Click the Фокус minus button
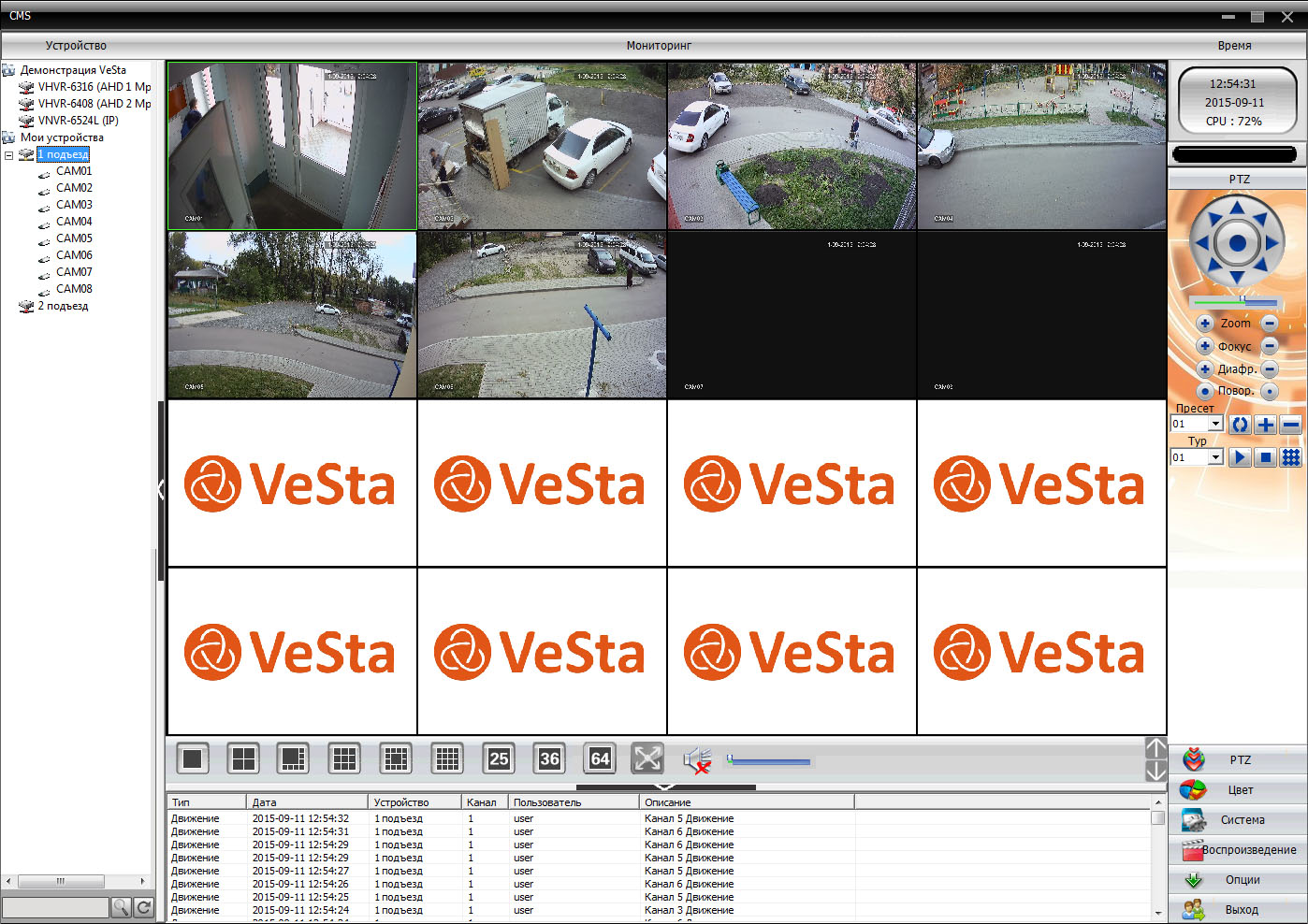 pos(1270,346)
